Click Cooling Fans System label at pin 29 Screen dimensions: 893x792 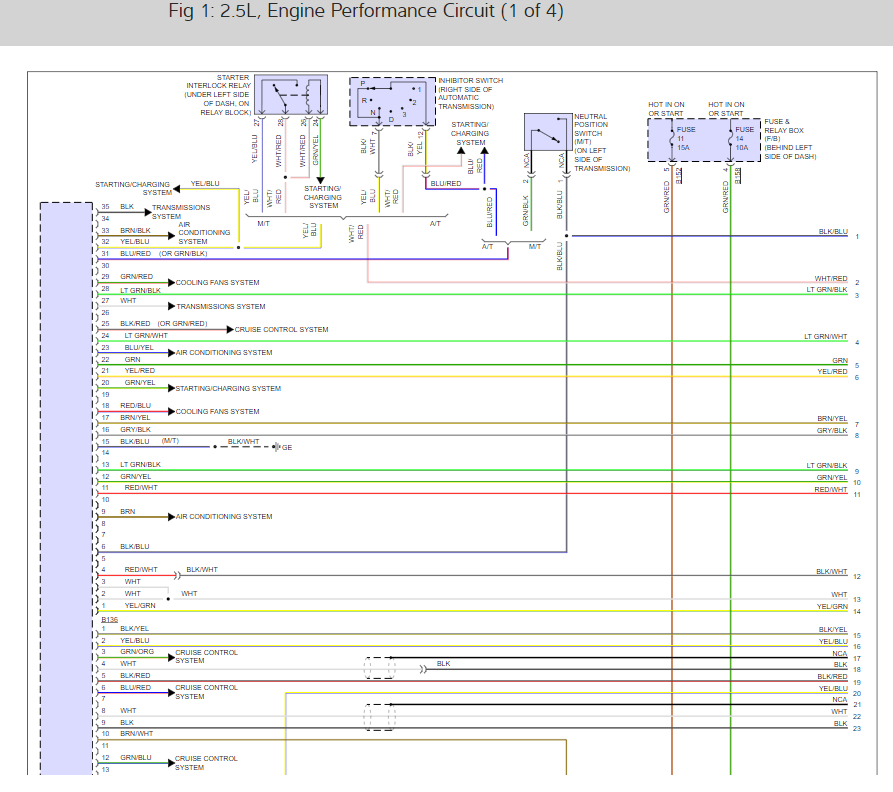coord(217,283)
